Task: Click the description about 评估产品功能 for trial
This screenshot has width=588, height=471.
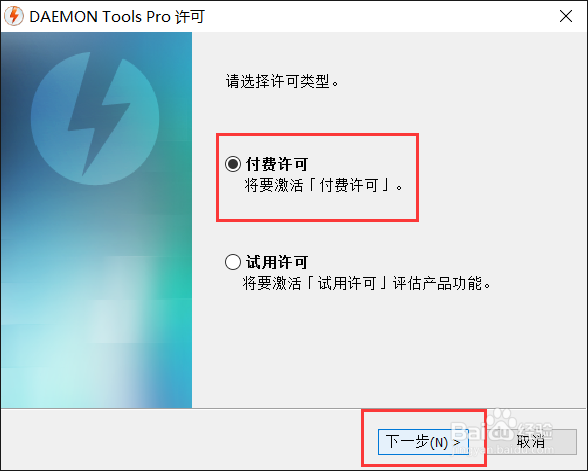Action: (x=367, y=283)
